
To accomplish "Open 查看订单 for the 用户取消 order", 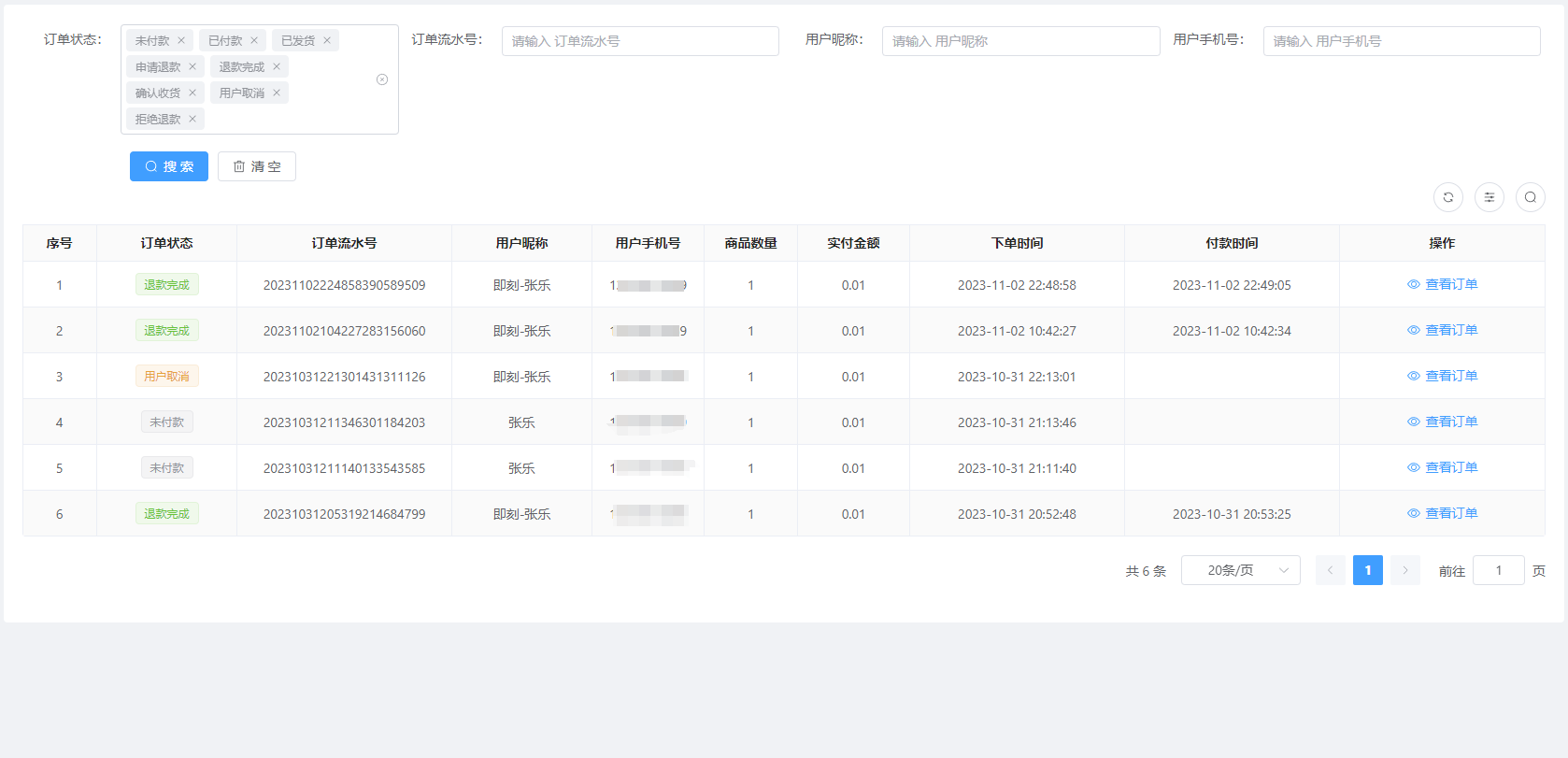I will 1442,377.
